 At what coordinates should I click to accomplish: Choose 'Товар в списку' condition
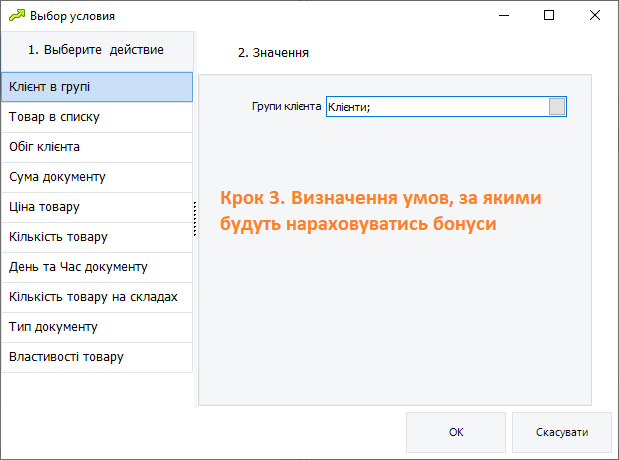pyautogui.click(x=97, y=117)
